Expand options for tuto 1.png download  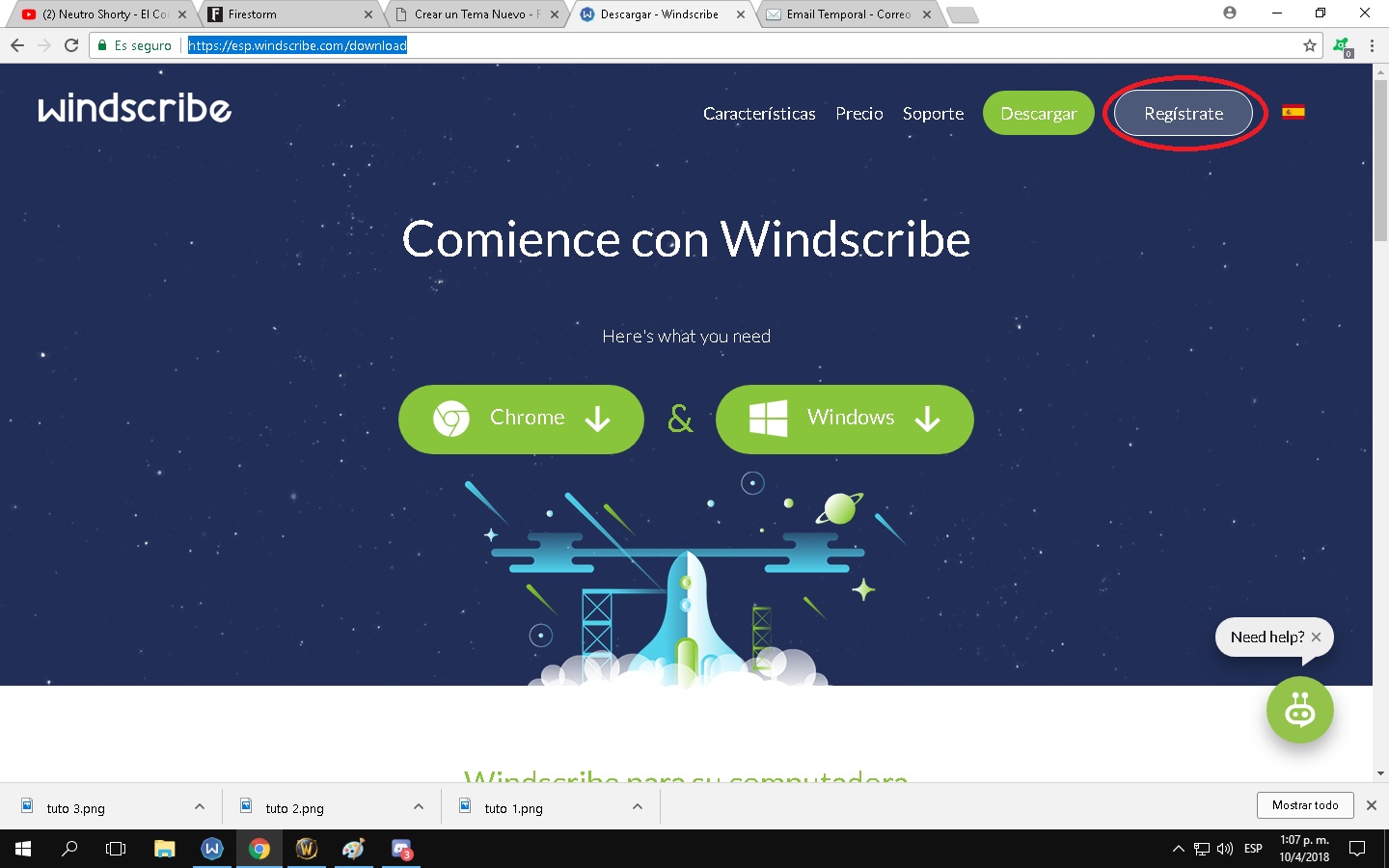click(638, 807)
